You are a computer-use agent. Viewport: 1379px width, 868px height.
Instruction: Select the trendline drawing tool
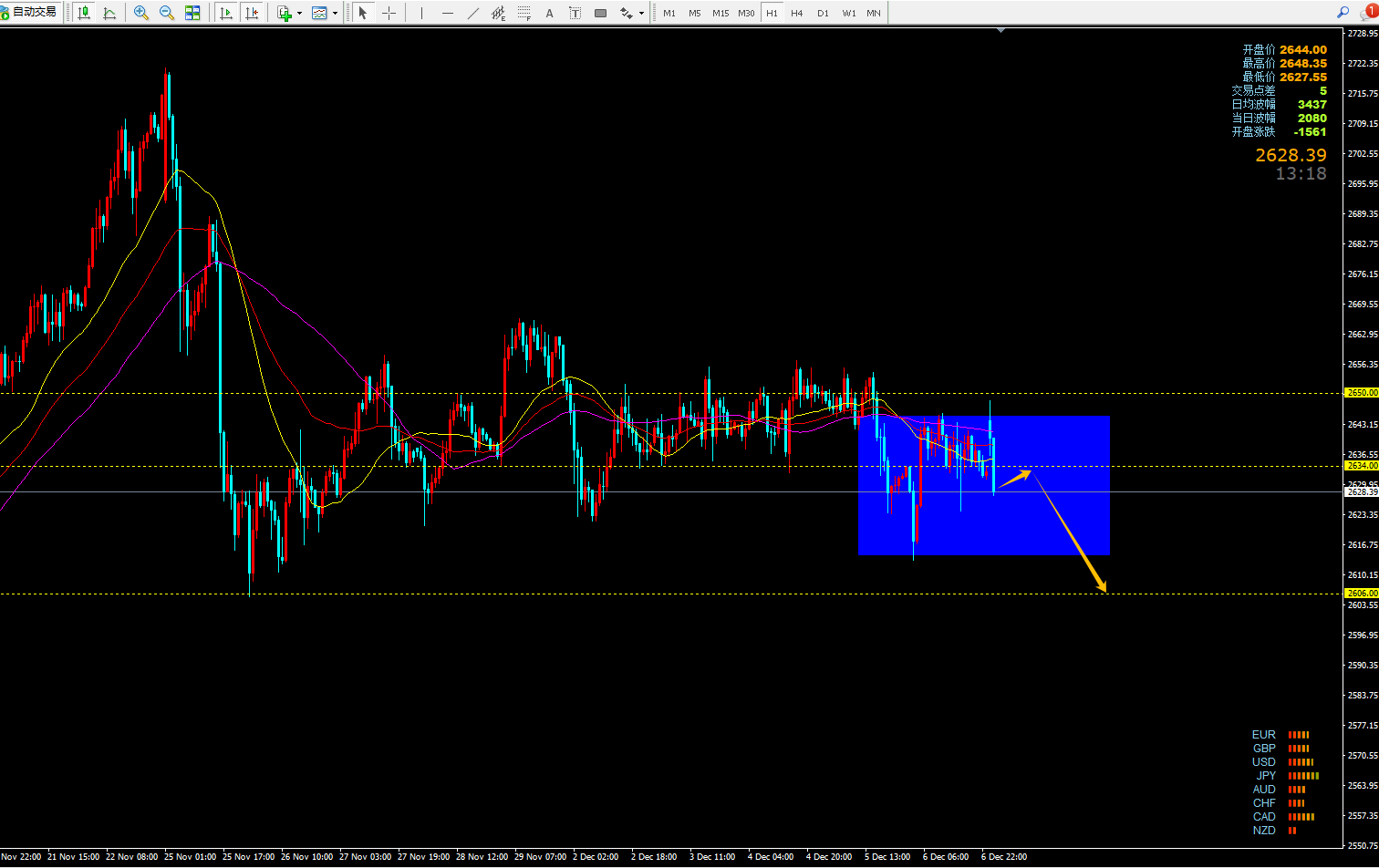pos(472,13)
